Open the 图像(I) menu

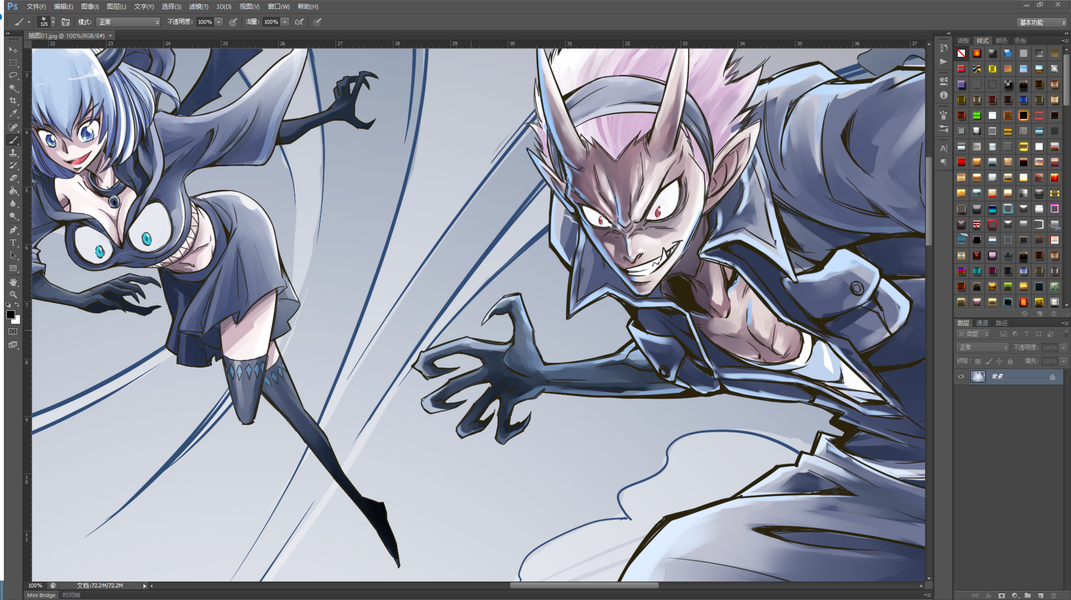point(90,6)
